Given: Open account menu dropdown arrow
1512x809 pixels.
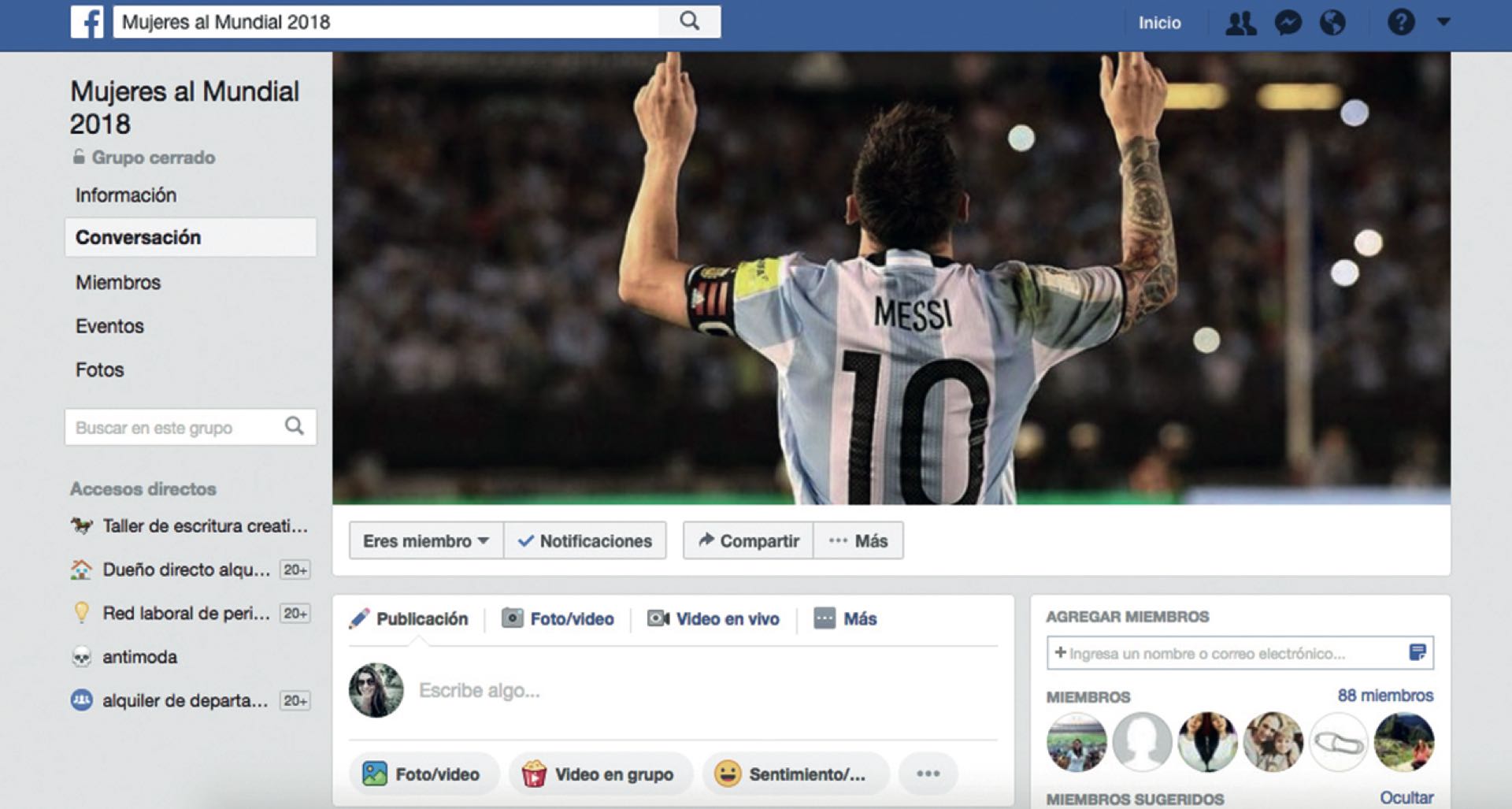Looking at the screenshot, I should click(x=1443, y=22).
